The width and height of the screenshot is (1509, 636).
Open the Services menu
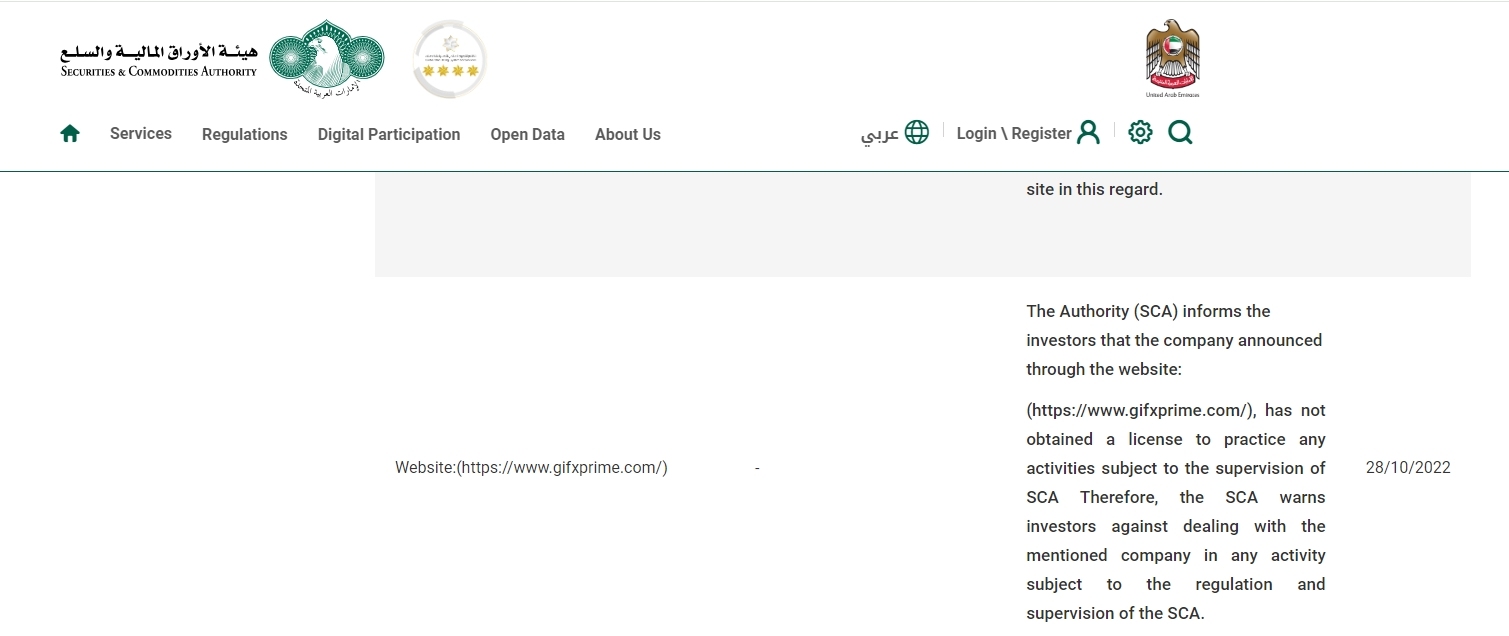pyautogui.click(x=141, y=134)
